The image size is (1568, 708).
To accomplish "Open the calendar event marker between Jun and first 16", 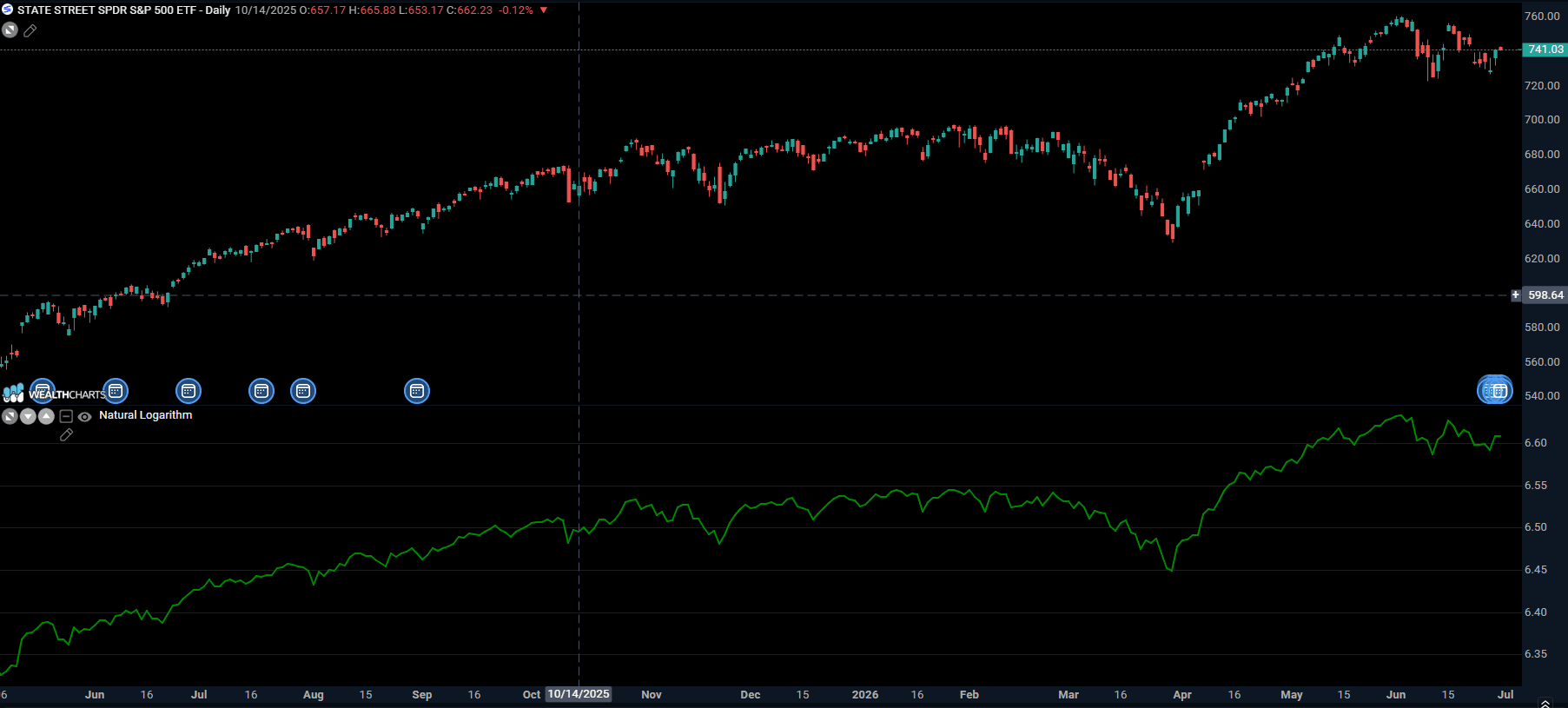I will (116, 391).
